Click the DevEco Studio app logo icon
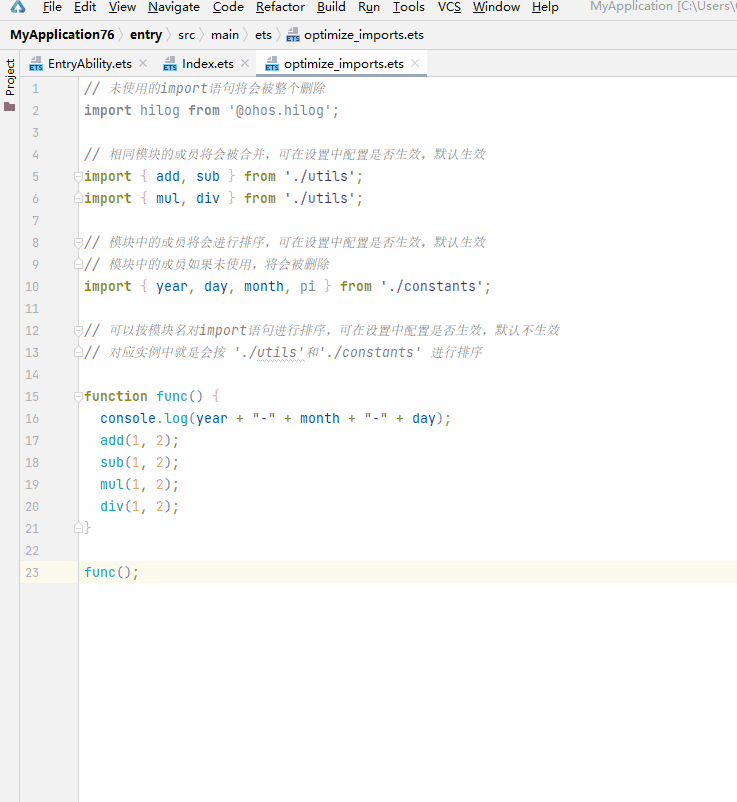Image resolution: width=737 pixels, height=802 pixels. point(17,6)
